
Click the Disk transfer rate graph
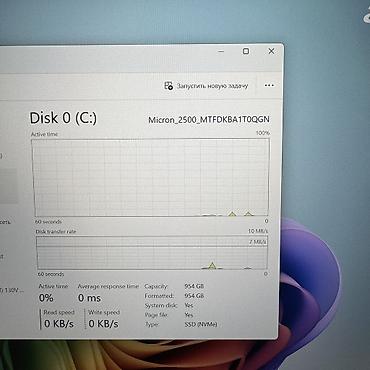click(152, 253)
